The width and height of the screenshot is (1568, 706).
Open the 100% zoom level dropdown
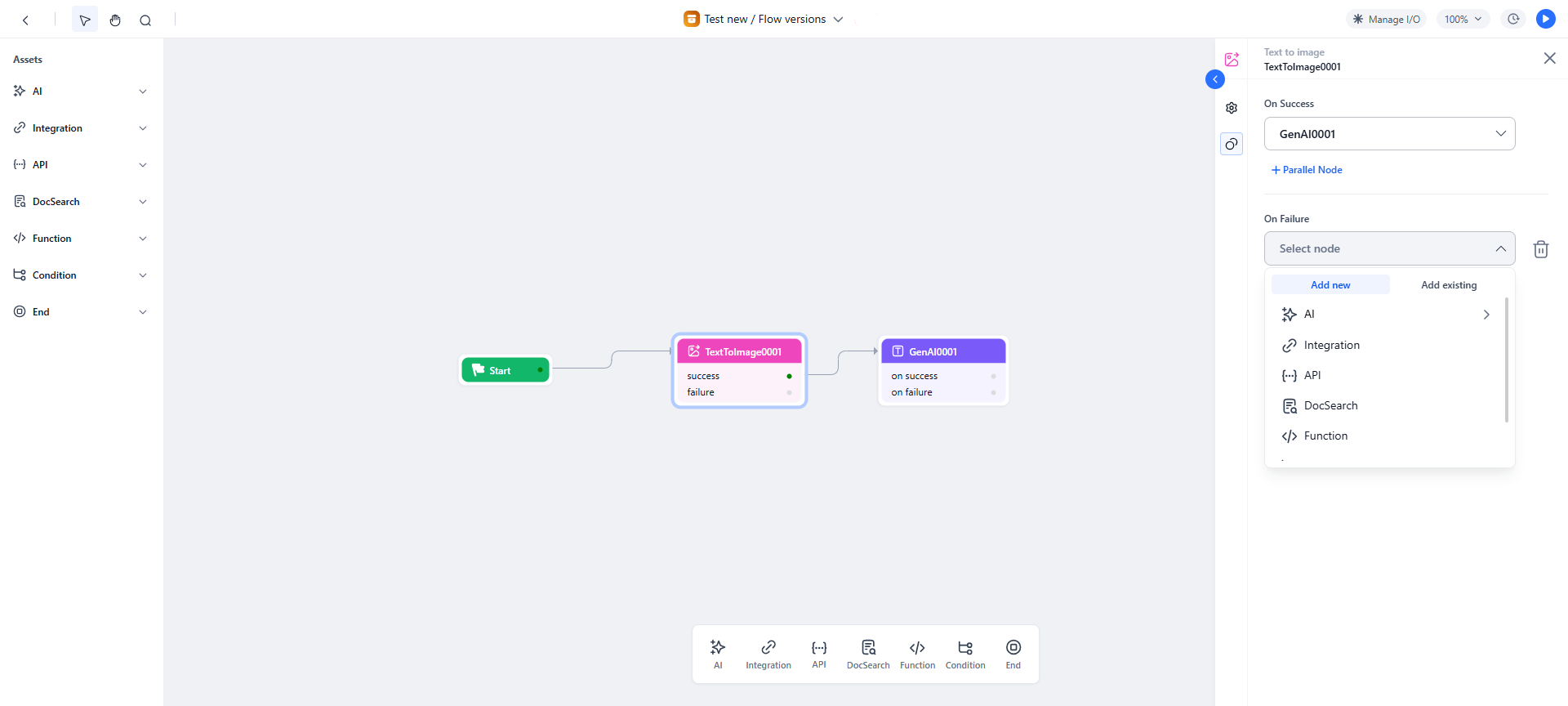(x=1463, y=19)
